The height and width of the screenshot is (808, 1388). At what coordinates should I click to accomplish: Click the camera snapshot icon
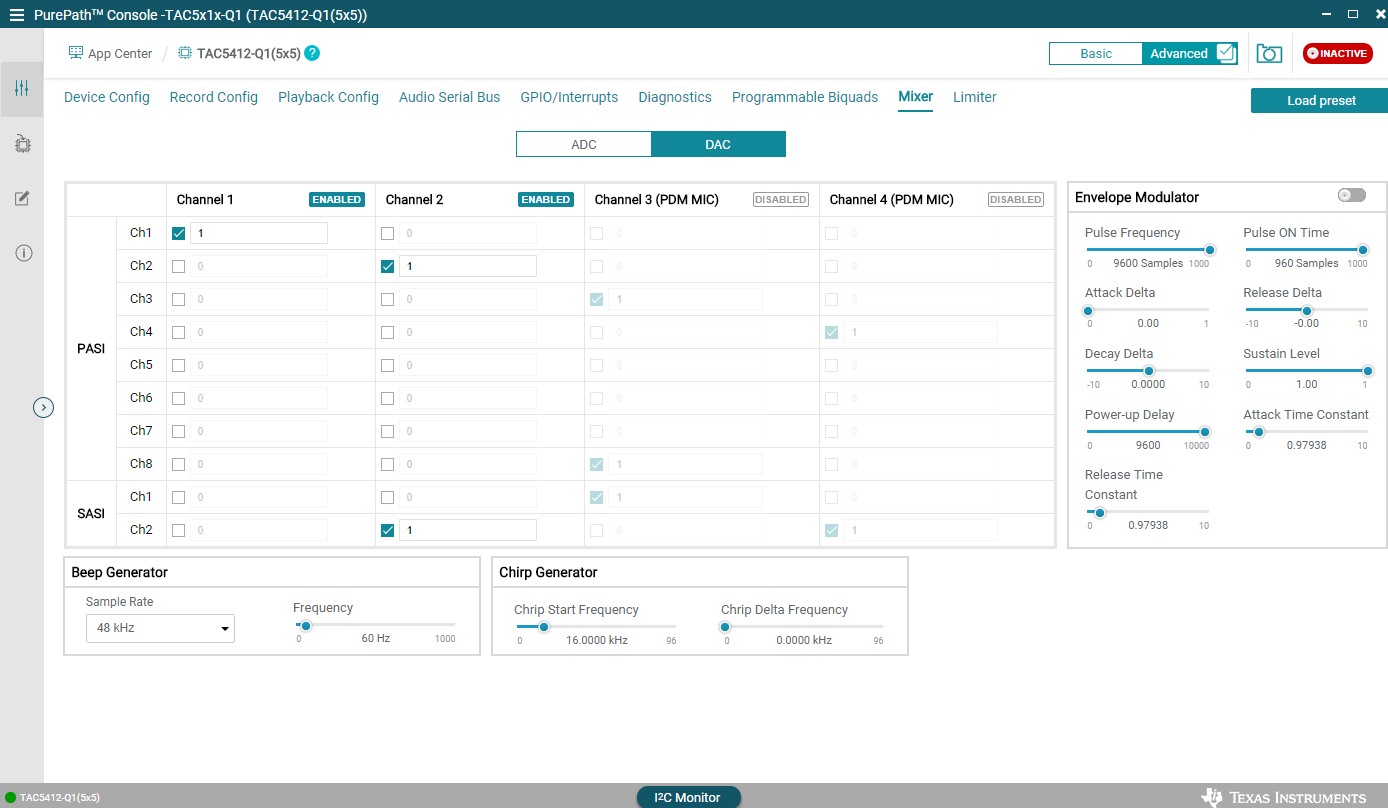(1269, 54)
